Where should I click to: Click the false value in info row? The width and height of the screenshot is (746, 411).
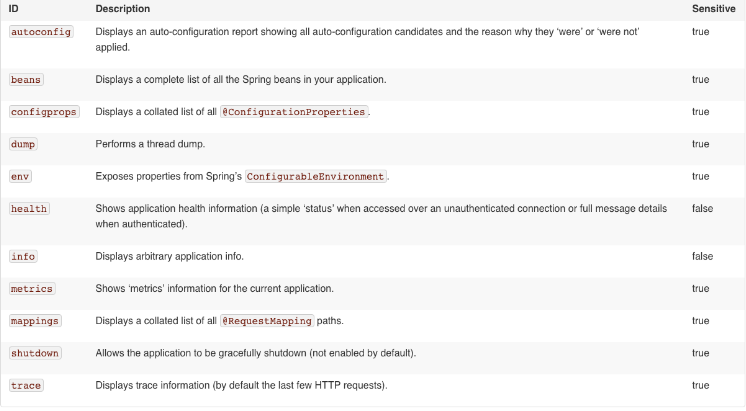click(702, 256)
